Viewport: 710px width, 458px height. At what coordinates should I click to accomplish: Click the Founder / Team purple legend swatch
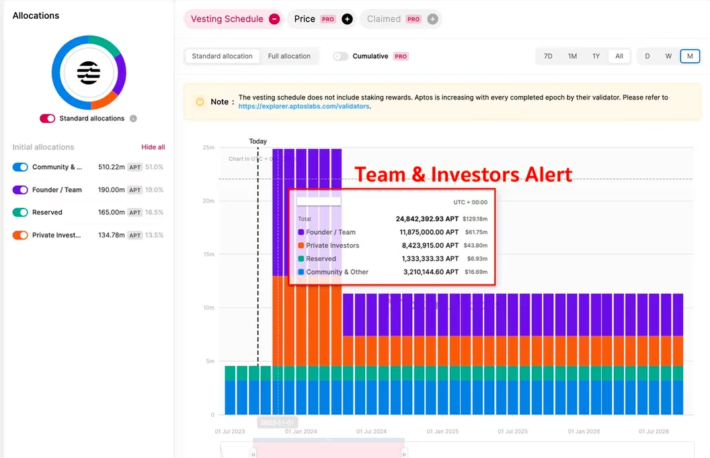301,232
